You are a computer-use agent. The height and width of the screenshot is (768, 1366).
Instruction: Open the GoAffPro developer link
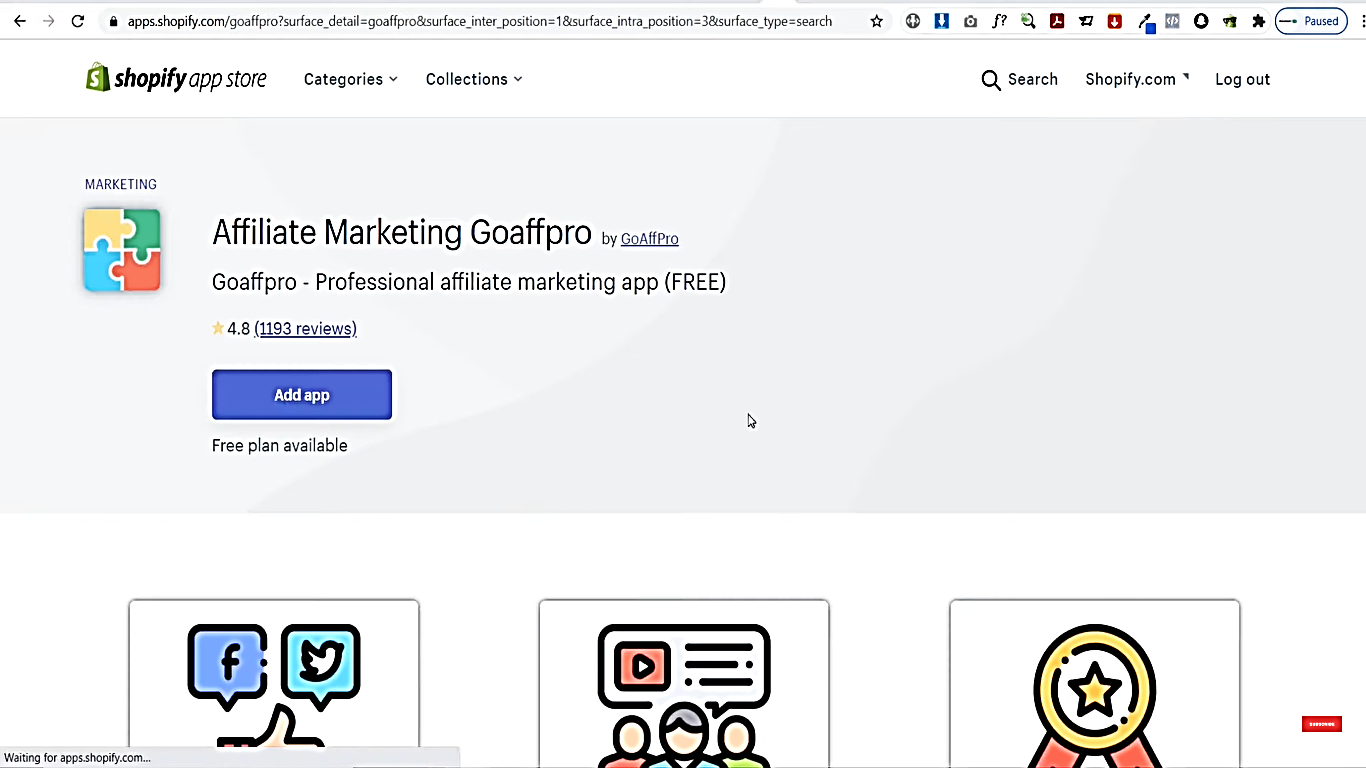point(650,239)
